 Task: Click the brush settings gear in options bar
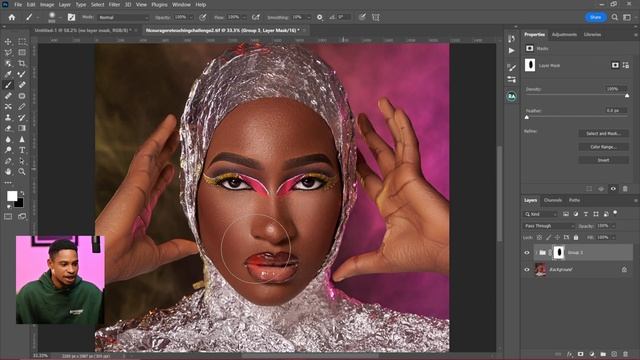320,17
